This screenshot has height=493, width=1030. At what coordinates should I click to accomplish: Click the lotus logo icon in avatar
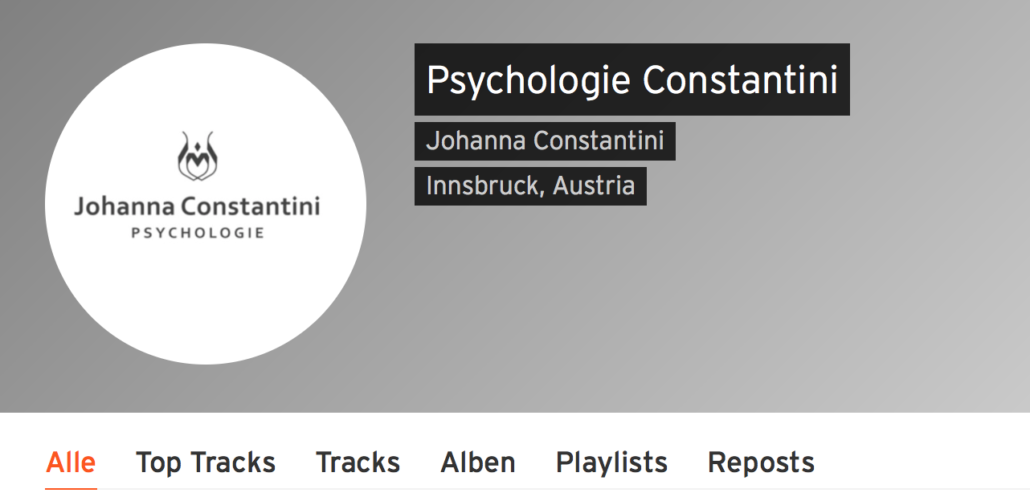pos(198,155)
